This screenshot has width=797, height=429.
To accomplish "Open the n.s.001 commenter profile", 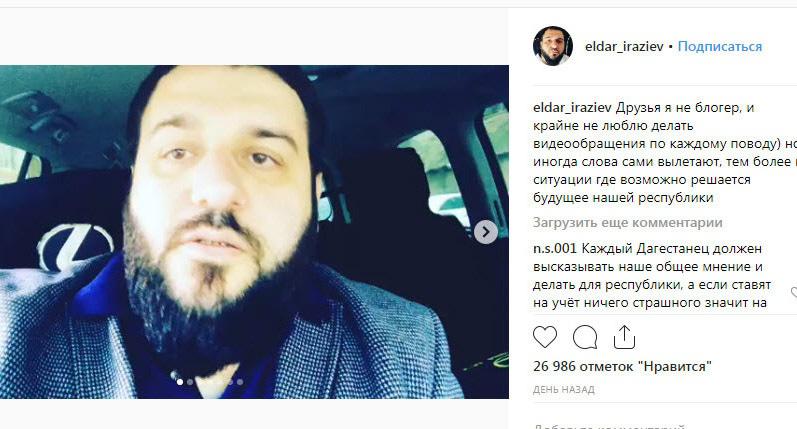I will click(555, 249).
